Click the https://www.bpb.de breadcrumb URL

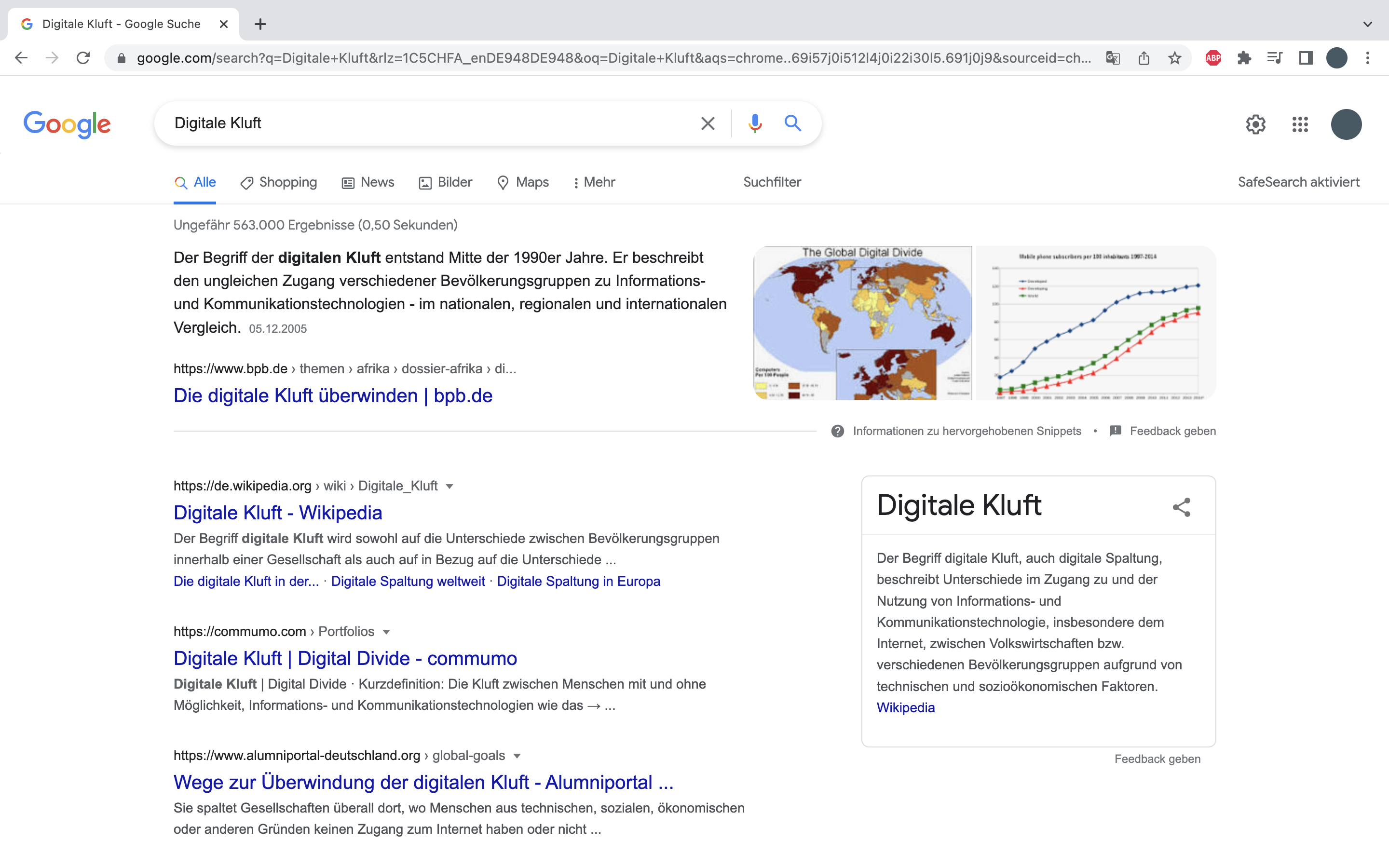tap(230, 368)
